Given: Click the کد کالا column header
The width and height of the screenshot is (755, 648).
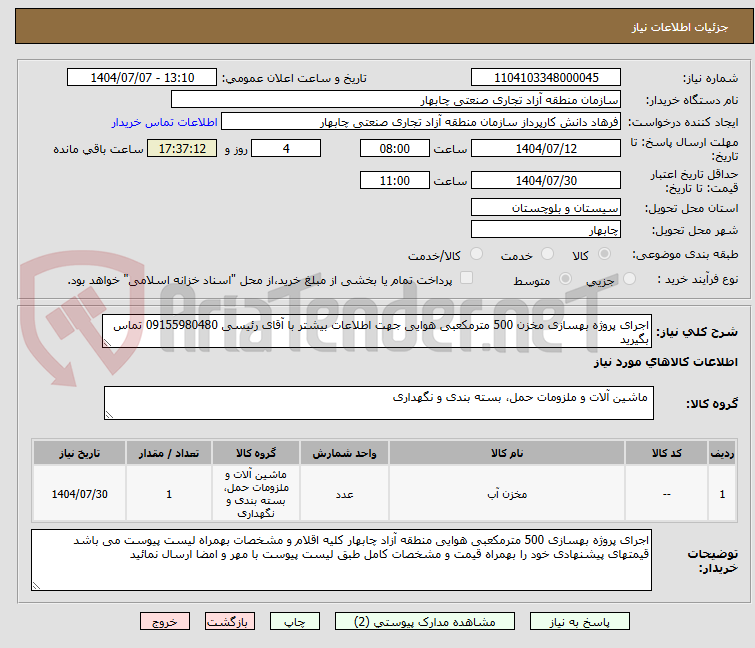Looking at the screenshot, I should pos(666,453).
